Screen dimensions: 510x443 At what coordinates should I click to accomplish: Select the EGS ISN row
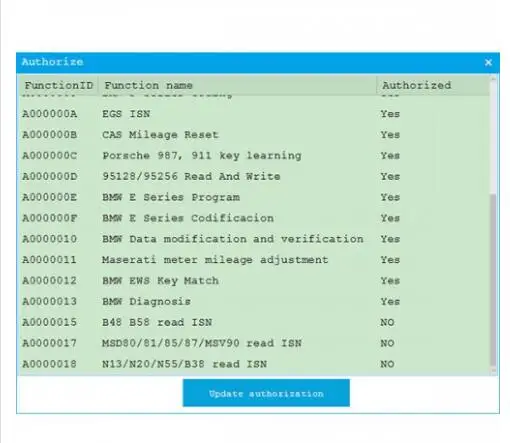pyautogui.click(x=254, y=114)
